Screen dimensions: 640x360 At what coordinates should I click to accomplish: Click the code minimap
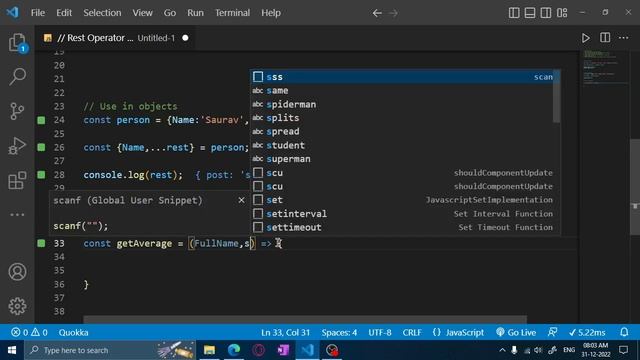point(604,67)
